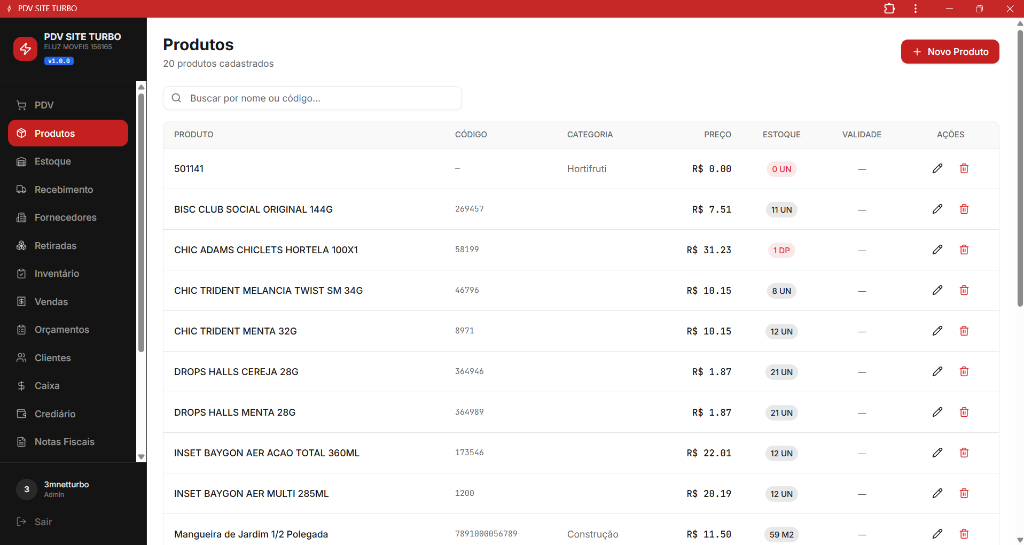Delete DROPS HALLS CEREJA 28G
The image size is (1024, 545).
[964, 371]
